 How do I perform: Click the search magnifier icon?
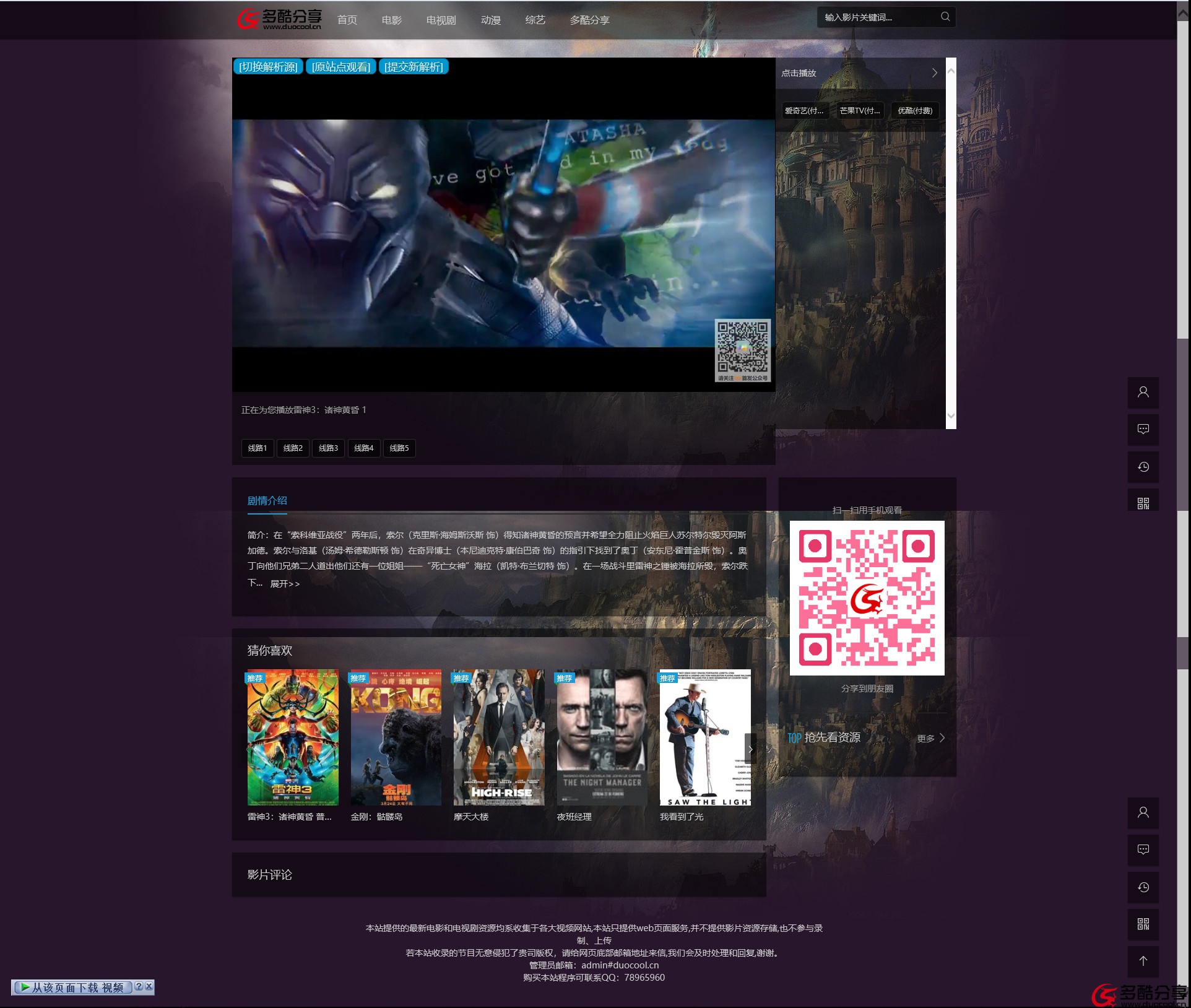[945, 17]
